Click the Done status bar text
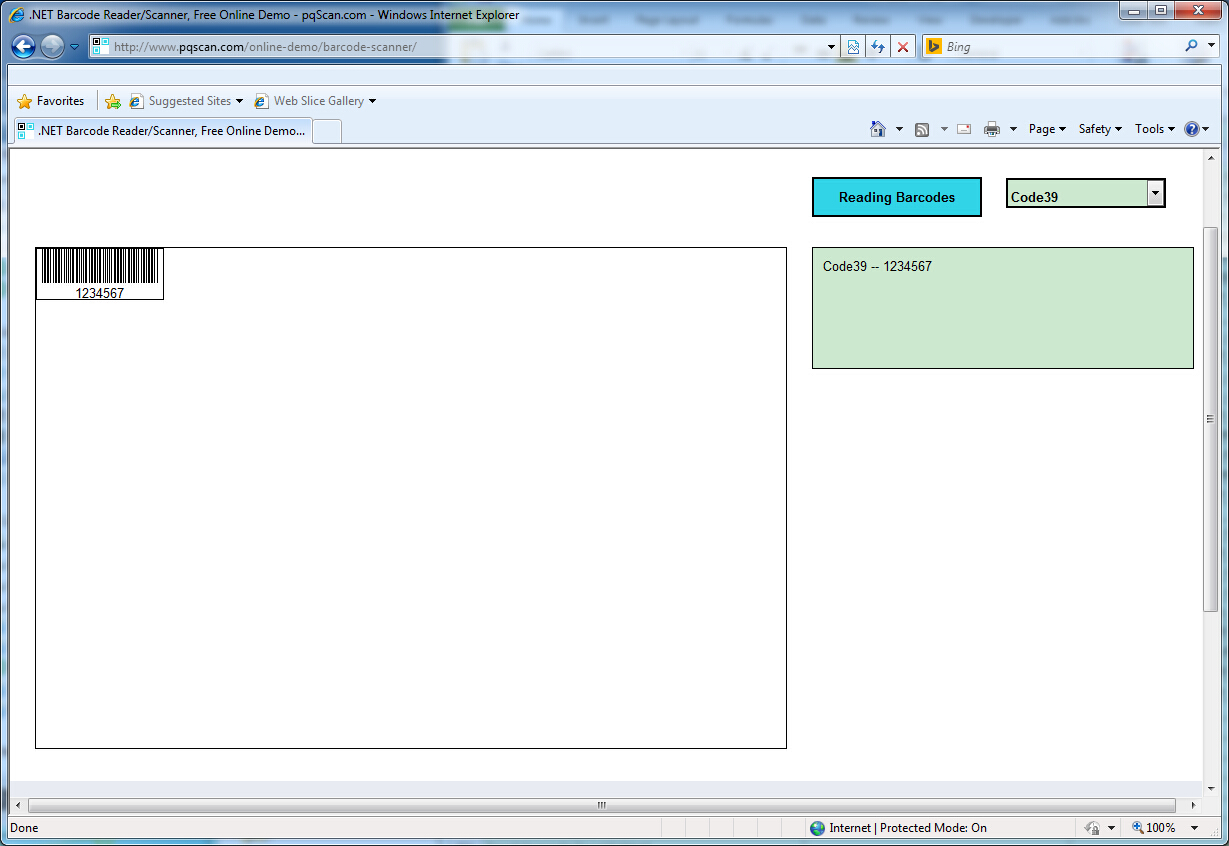Image resolution: width=1229 pixels, height=846 pixels. tap(24, 828)
